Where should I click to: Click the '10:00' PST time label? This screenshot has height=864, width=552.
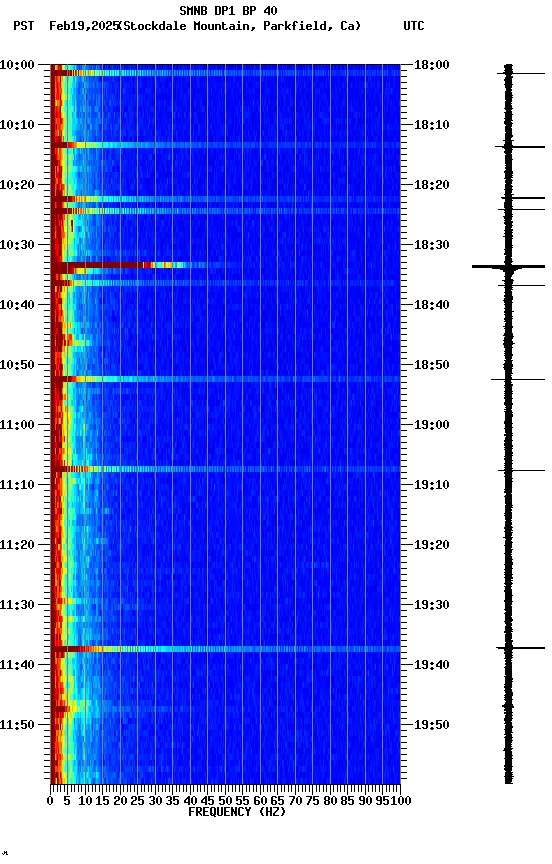pyautogui.click(x=17, y=65)
